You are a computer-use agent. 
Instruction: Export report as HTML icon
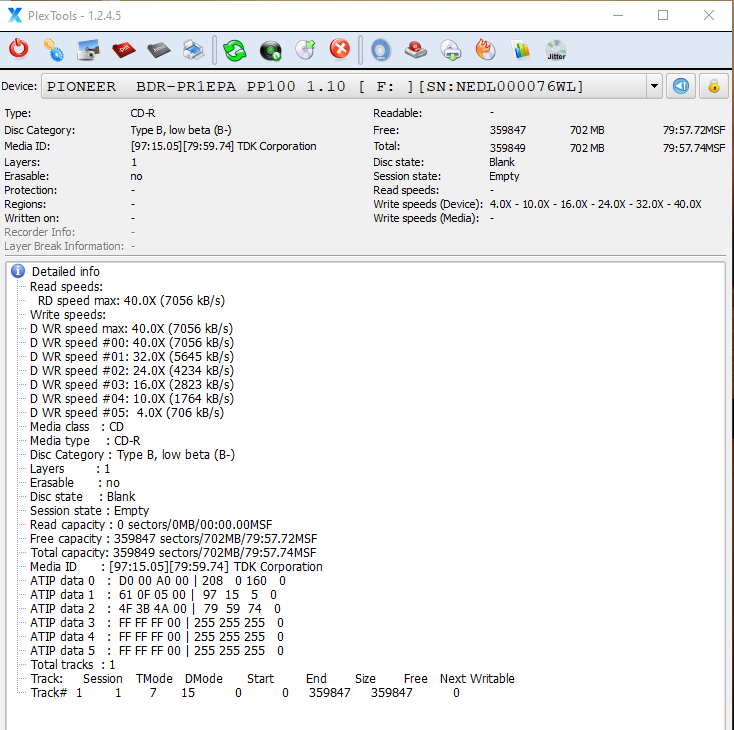(x=159, y=50)
